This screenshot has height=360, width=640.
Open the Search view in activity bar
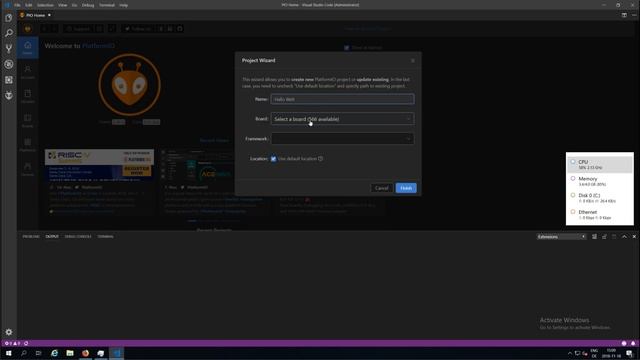point(9,33)
